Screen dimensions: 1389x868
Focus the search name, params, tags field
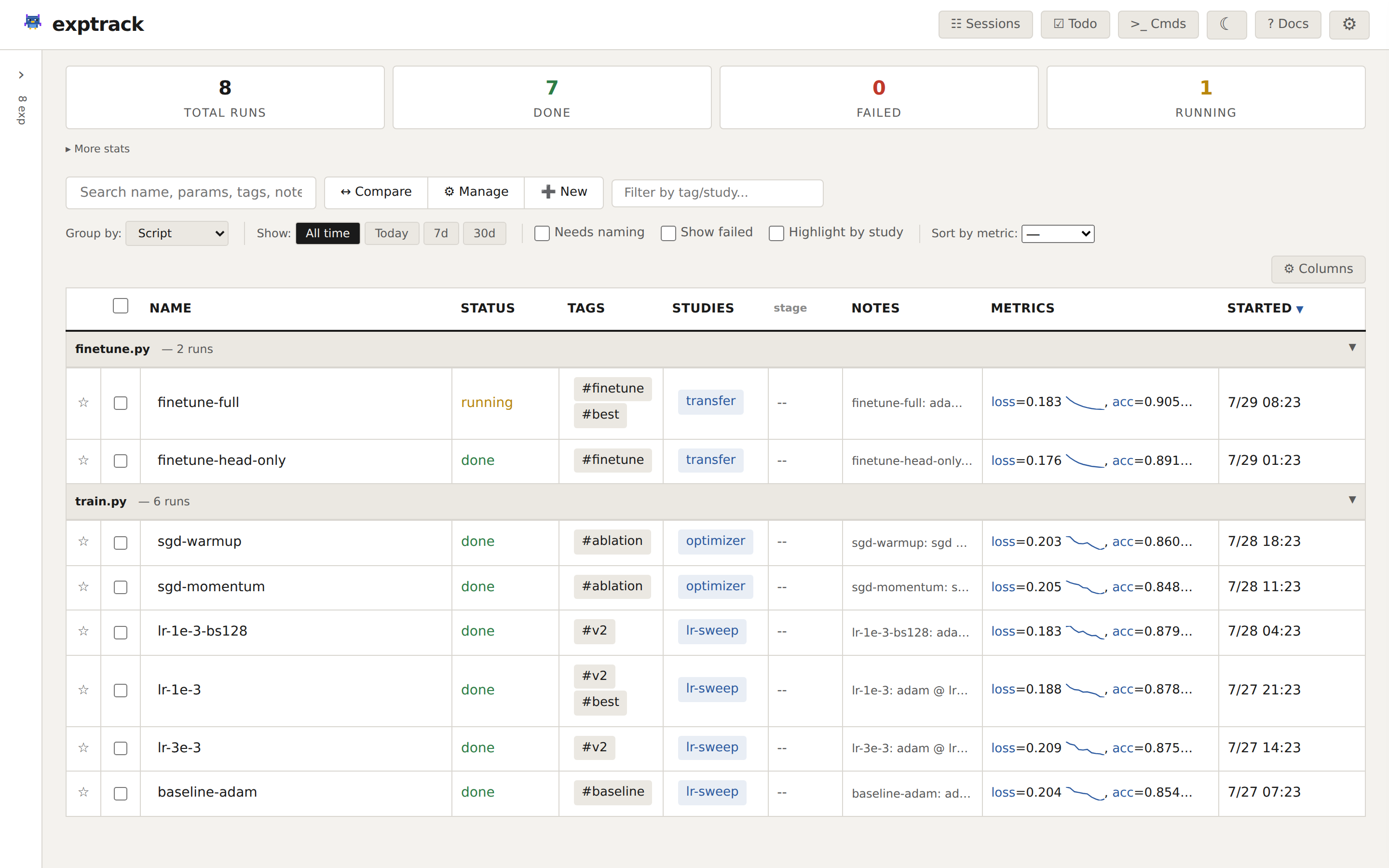pos(191,192)
